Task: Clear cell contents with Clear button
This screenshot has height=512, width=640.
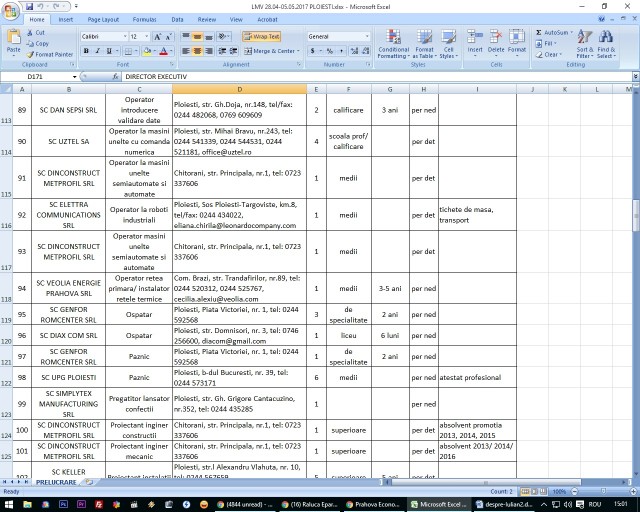Action: tap(549, 54)
